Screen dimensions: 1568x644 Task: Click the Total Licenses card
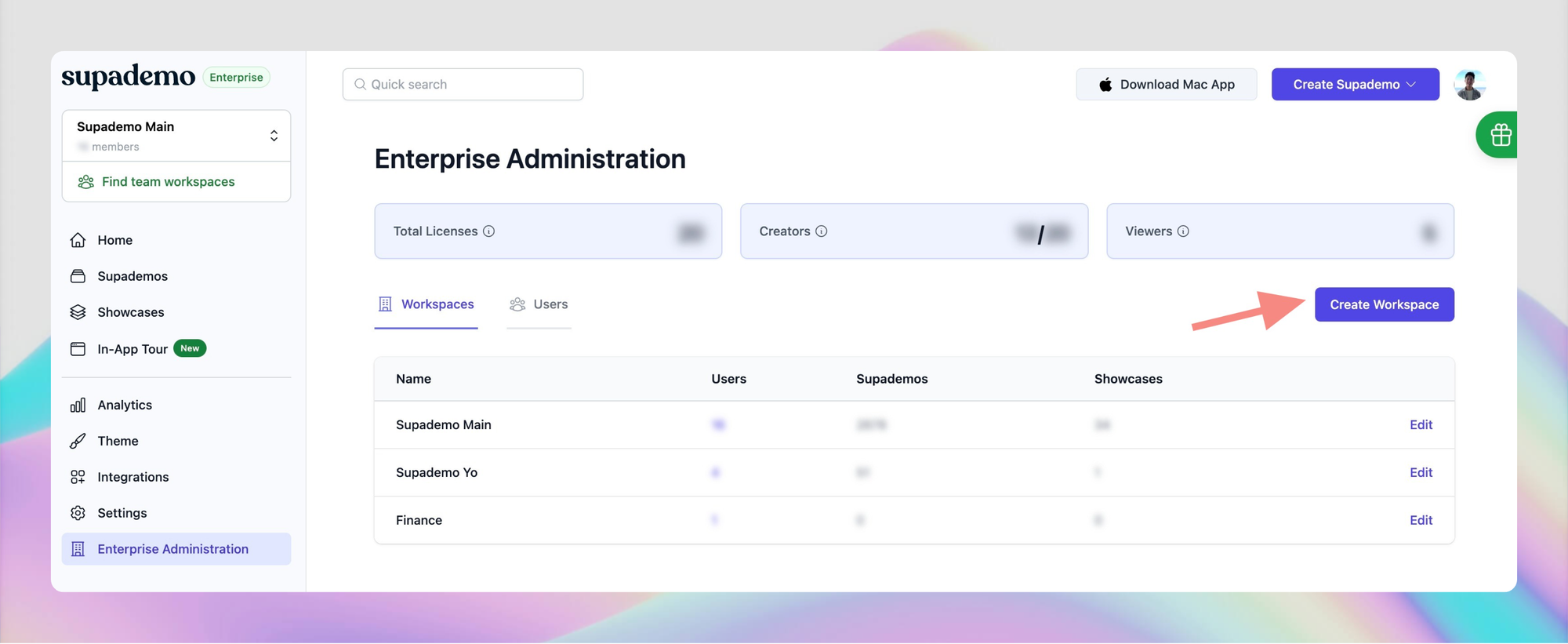(x=548, y=231)
